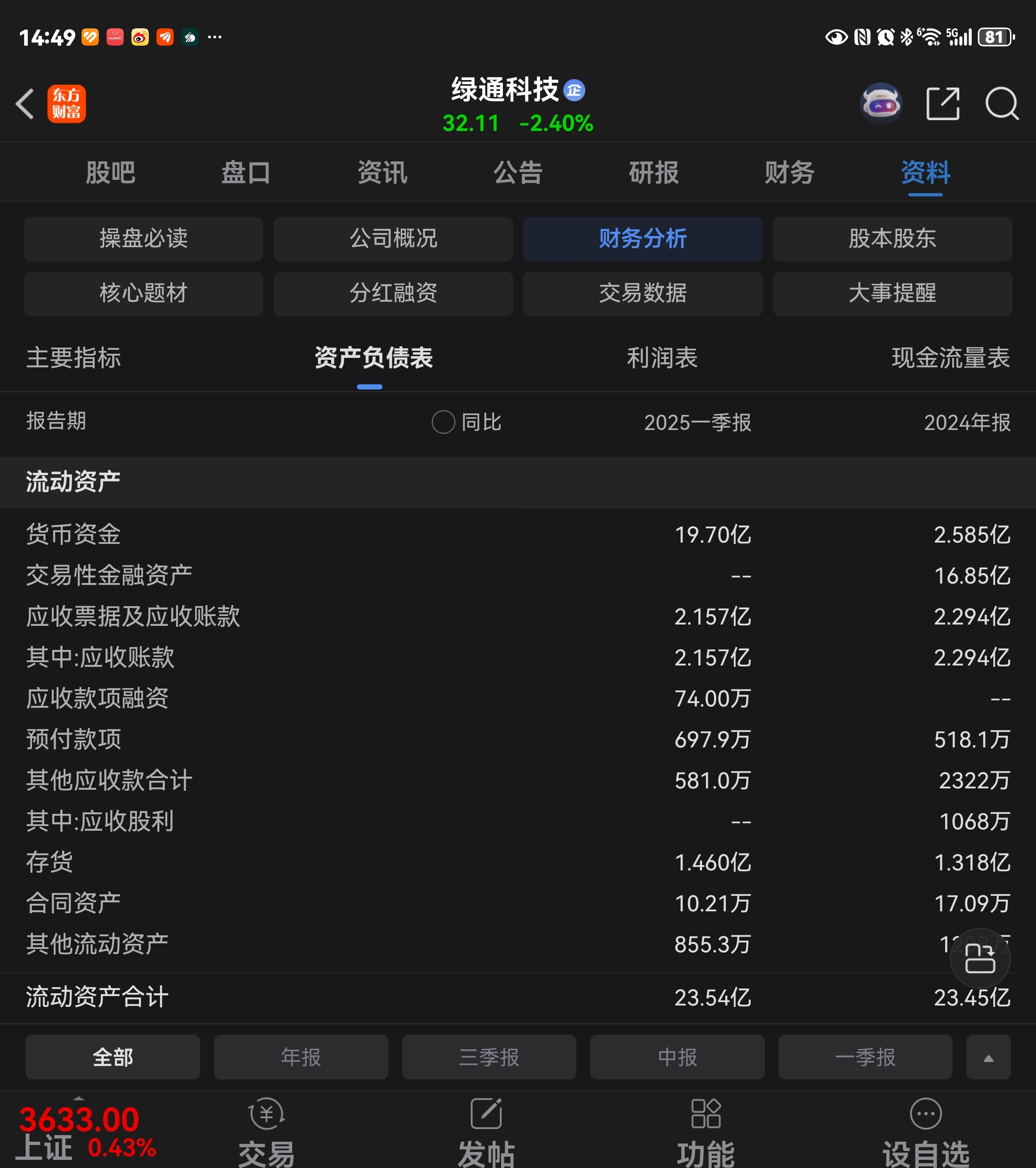Open the 大事提醒 section button

click(x=892, y=294)
